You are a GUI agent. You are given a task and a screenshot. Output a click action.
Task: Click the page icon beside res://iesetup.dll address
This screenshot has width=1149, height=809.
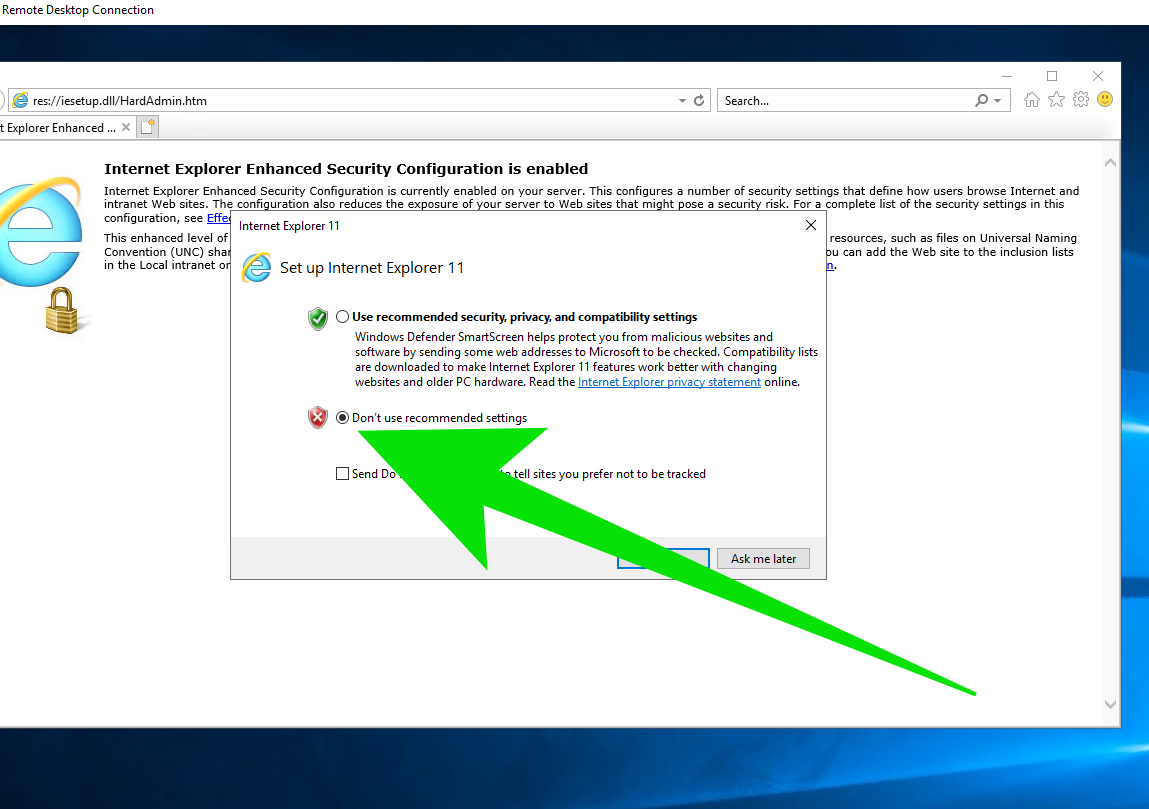[21, 100]
